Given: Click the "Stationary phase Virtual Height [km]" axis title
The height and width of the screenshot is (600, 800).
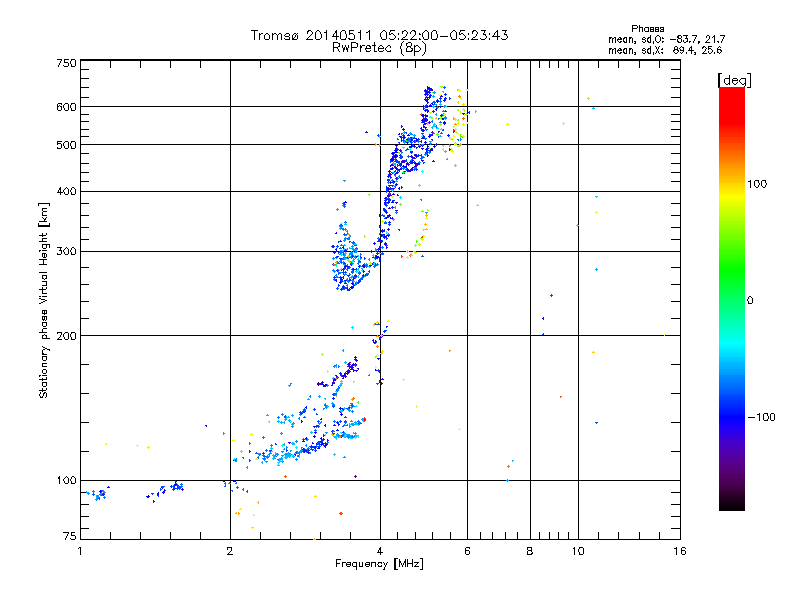Looking at the screenshot, I should coord(44,300).
